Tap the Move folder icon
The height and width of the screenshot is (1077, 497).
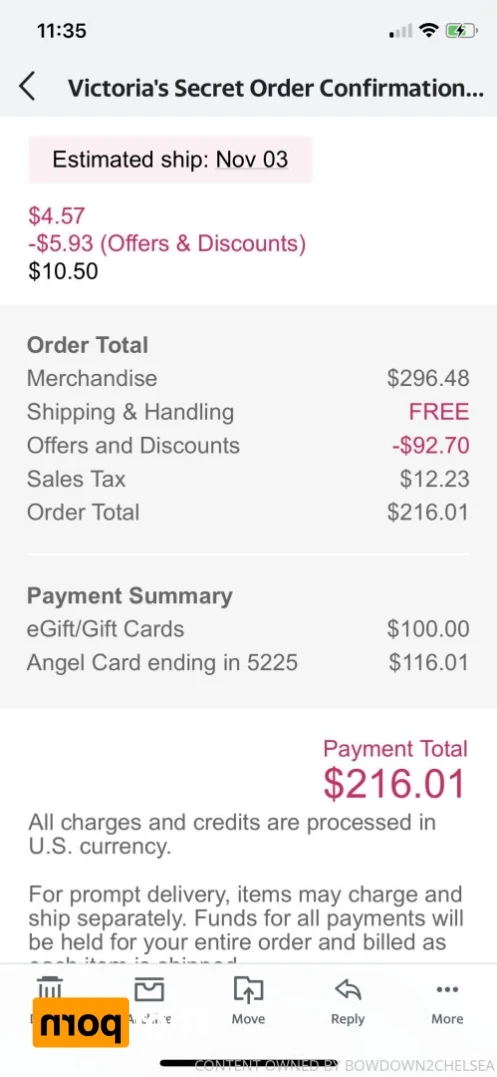point(248,989)
